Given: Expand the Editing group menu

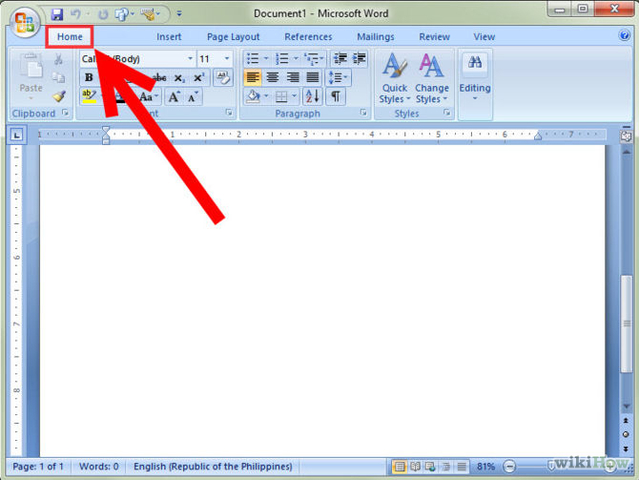Looking at the screenshot, I should pos(475,78).
